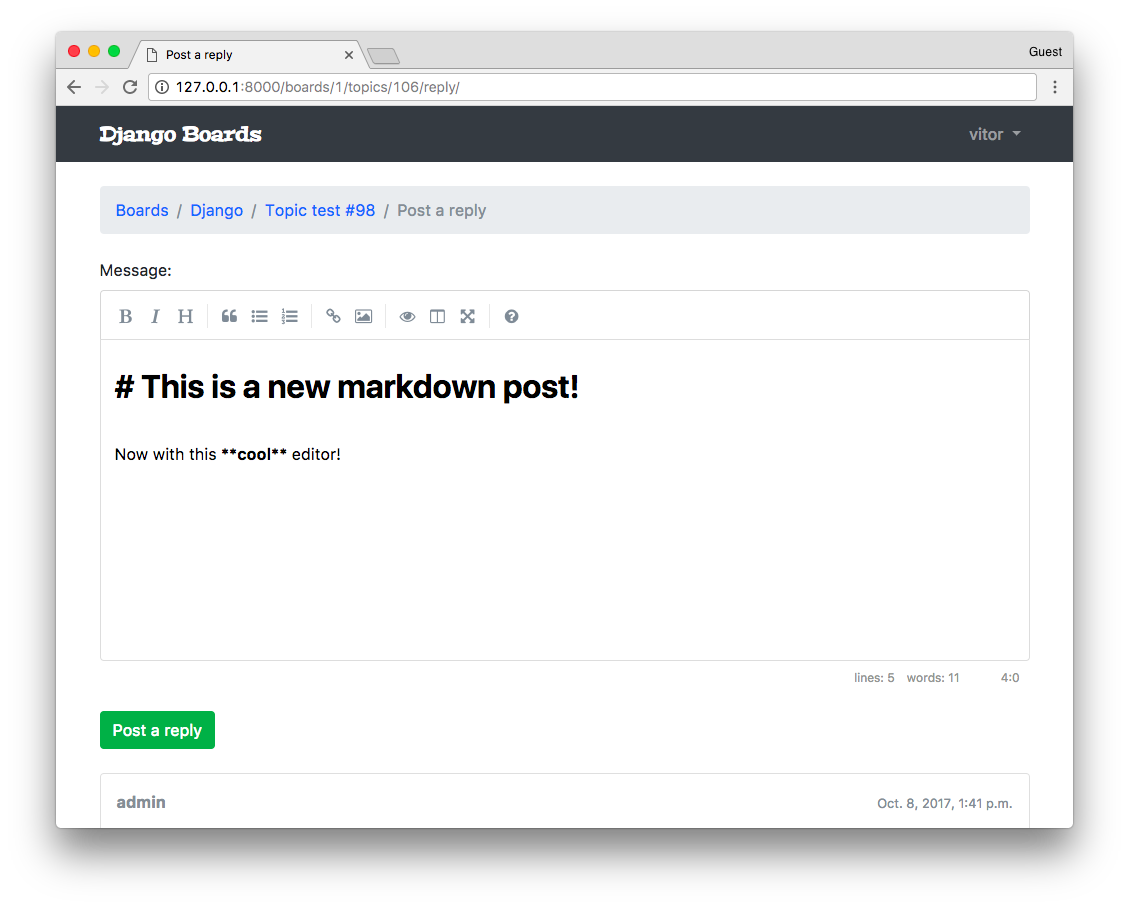
Task: Open the vitor user dropdown menu
Action: pos(994,135)
